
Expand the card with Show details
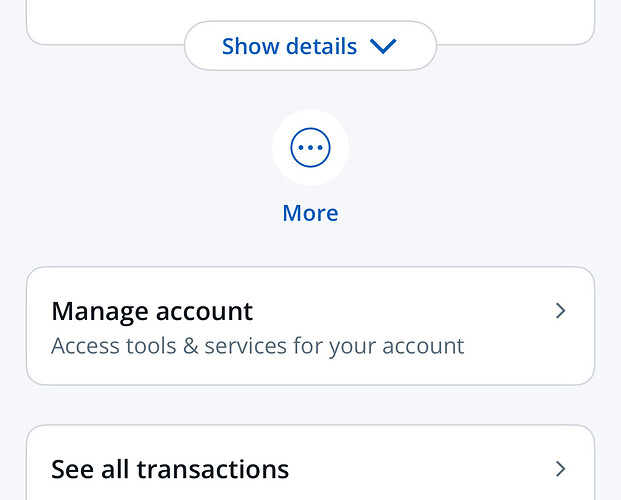coord(310,46)
